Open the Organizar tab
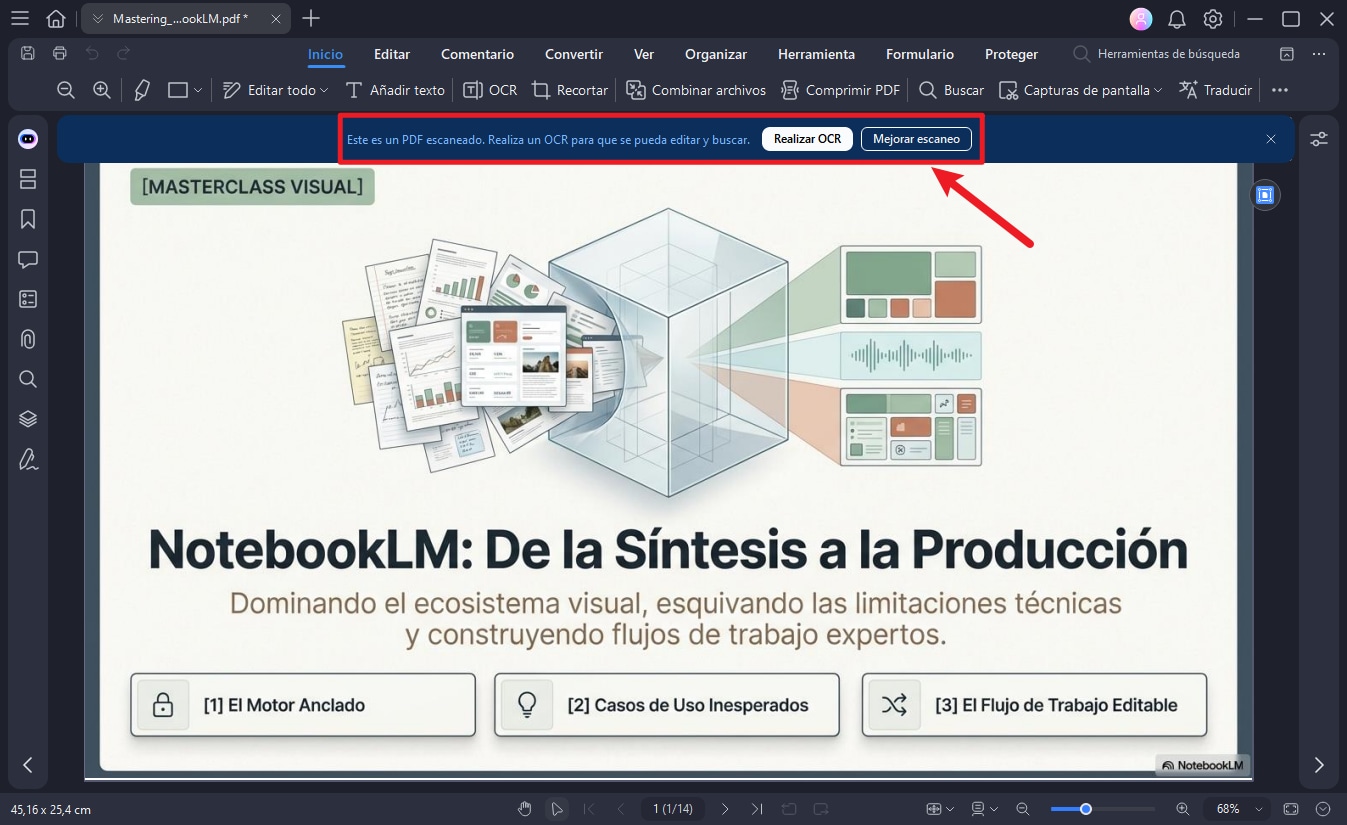Viewport: 1347px width, 825px height. (x=716, y=54)
